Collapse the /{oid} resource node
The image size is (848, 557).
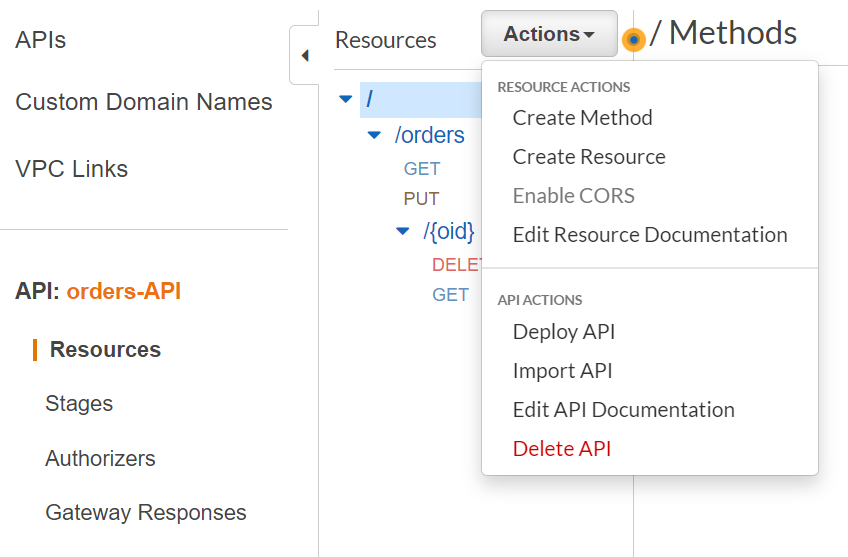click(402, 231)
